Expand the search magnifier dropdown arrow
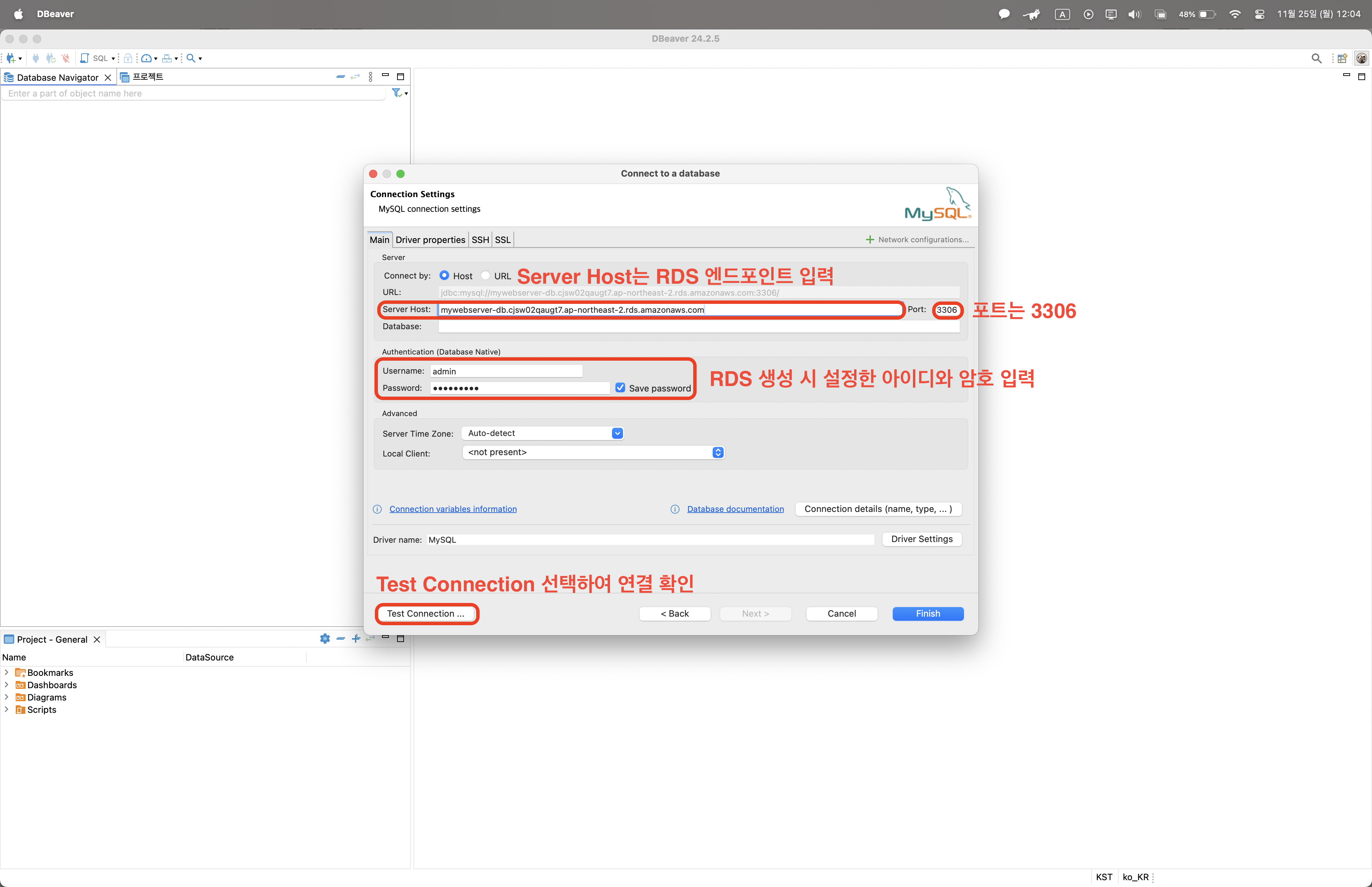This screenshot has height=887, width=1372. (x=200, y=59)
